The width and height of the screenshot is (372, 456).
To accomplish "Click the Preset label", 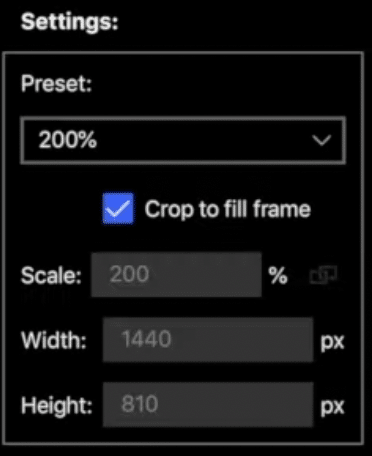I will [56, 83].
